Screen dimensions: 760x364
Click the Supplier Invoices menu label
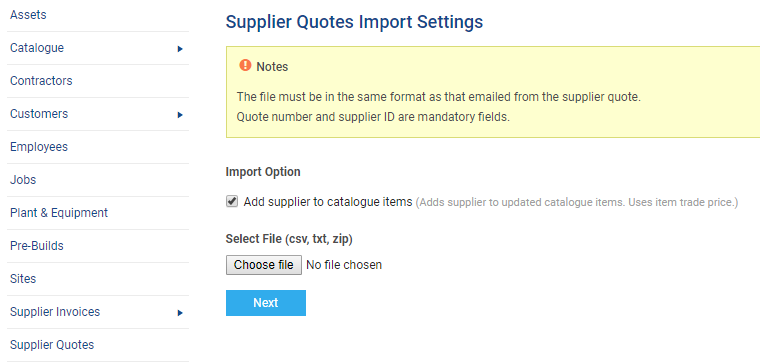click(55, 312)
